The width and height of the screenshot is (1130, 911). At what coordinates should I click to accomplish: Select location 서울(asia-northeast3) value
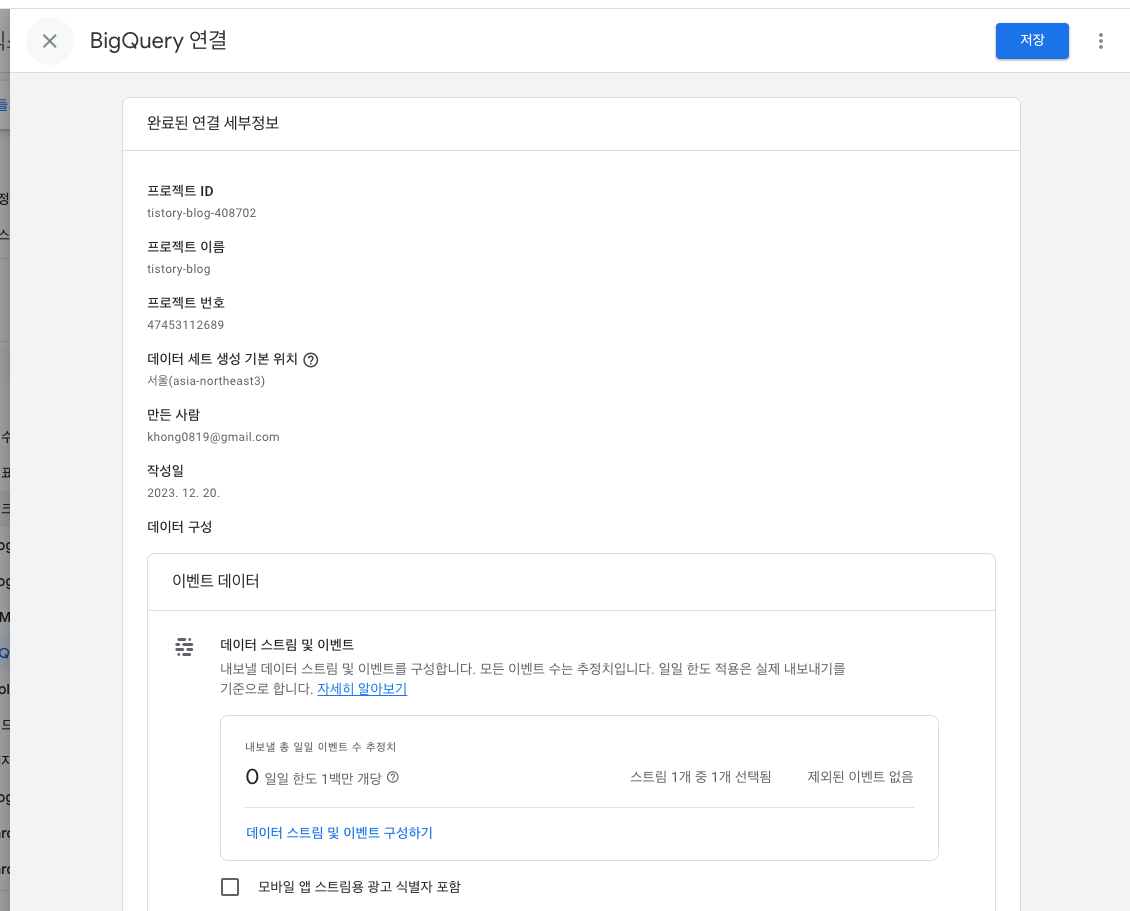point(206,381)
